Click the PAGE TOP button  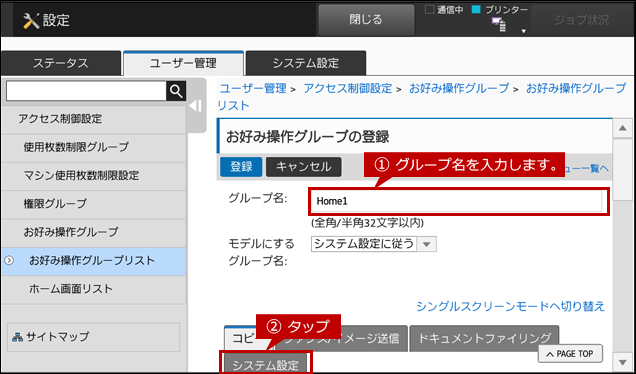(x=570, y=354)
